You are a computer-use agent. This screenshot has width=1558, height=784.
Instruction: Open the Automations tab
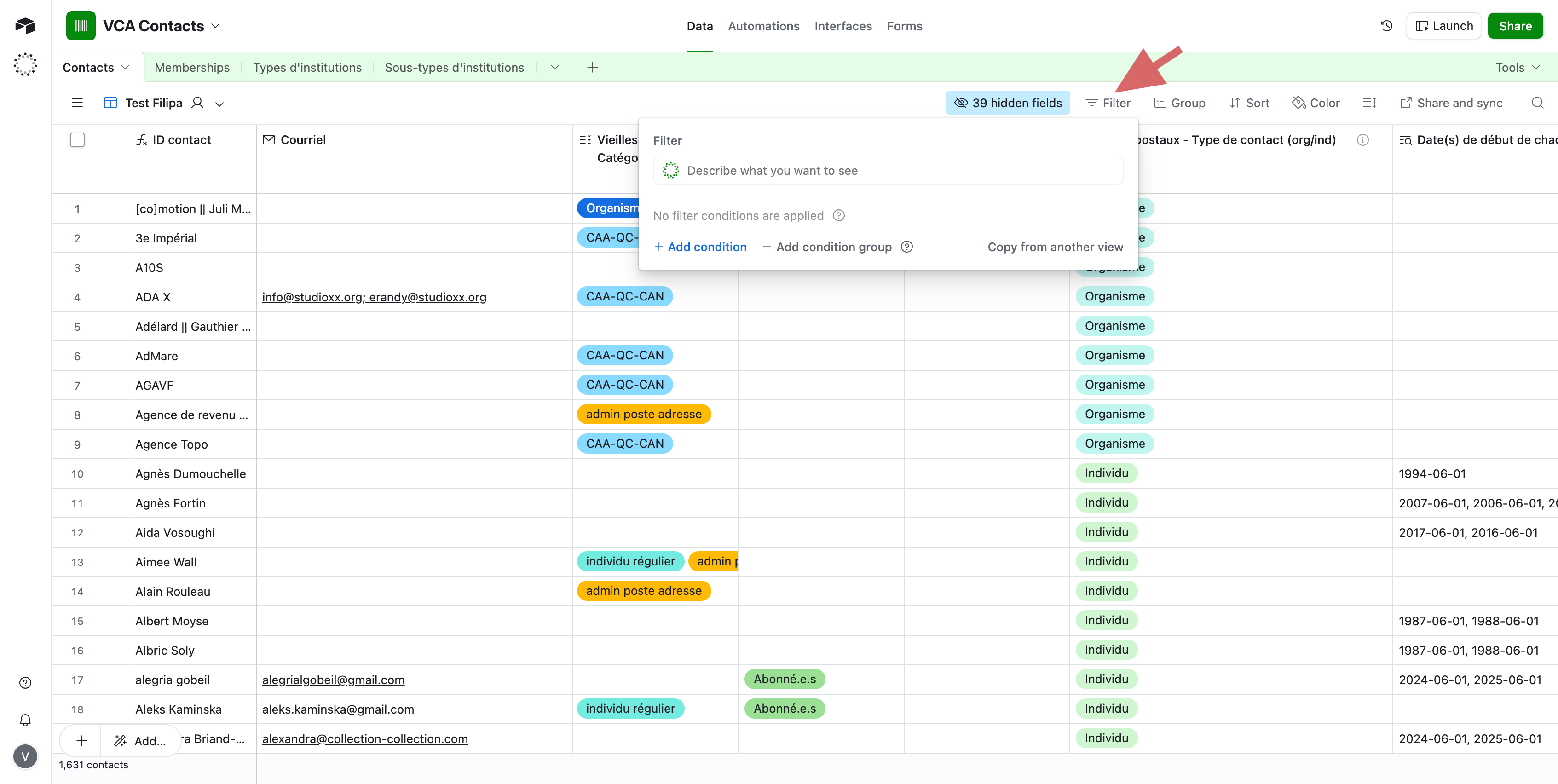click(763, 26)
